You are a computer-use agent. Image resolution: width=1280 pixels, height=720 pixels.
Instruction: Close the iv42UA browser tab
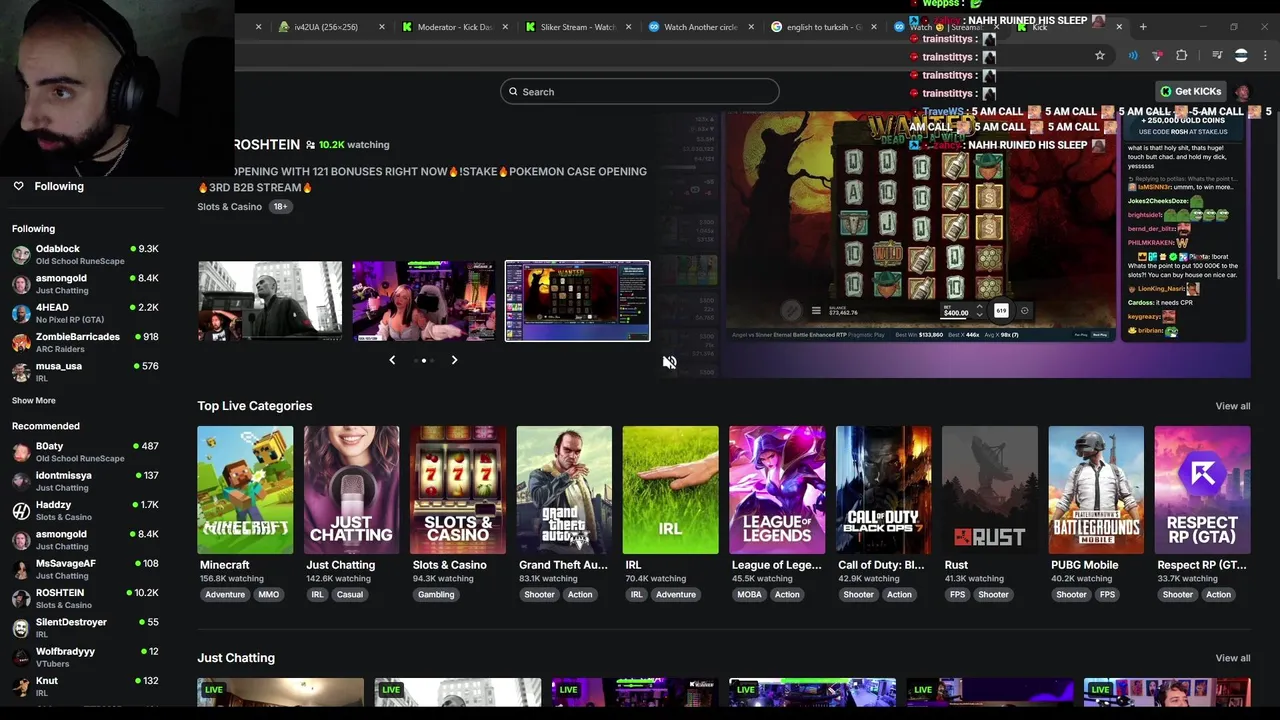[x=381, y=27]
